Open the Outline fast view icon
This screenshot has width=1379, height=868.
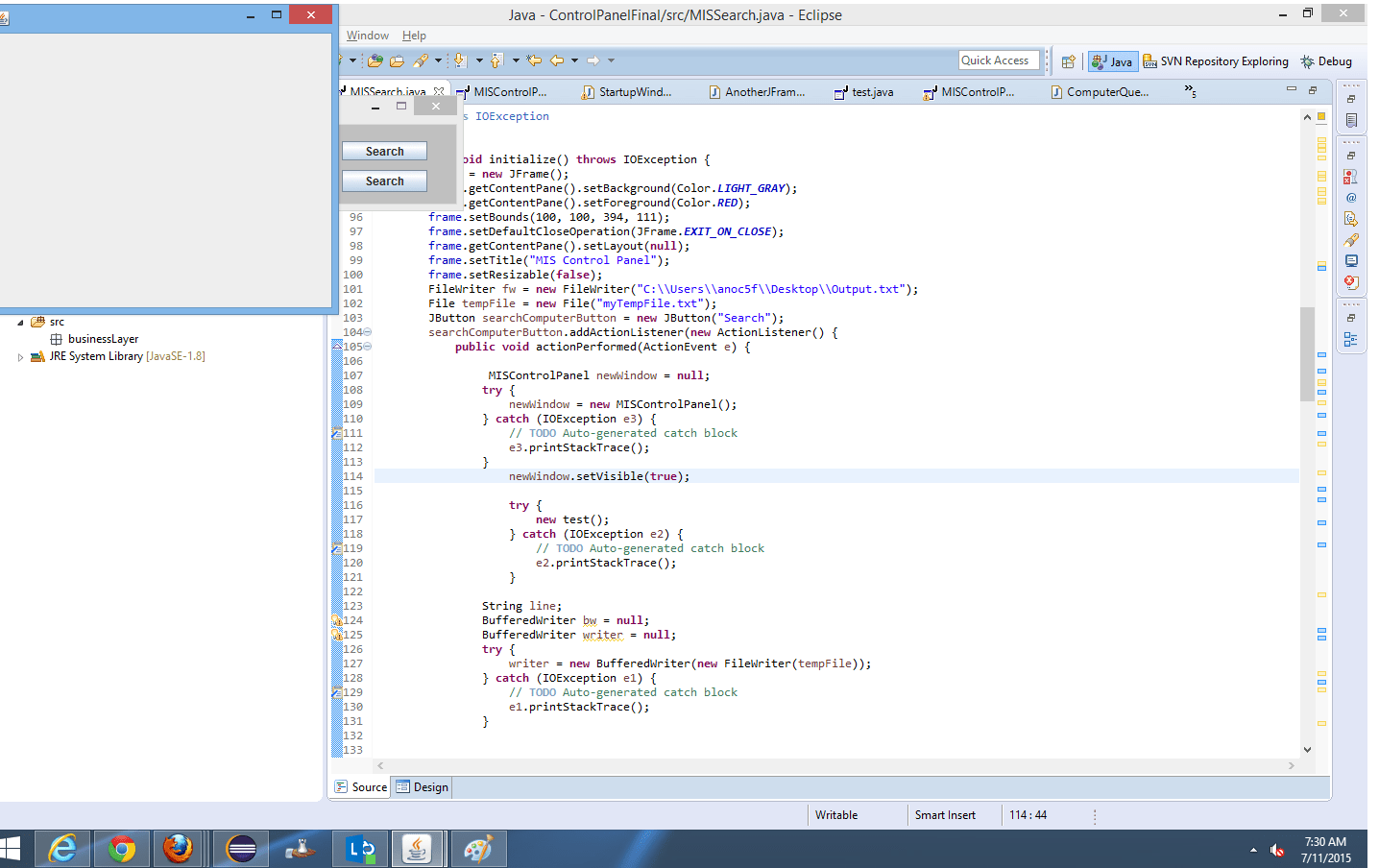pos(1351,339)
